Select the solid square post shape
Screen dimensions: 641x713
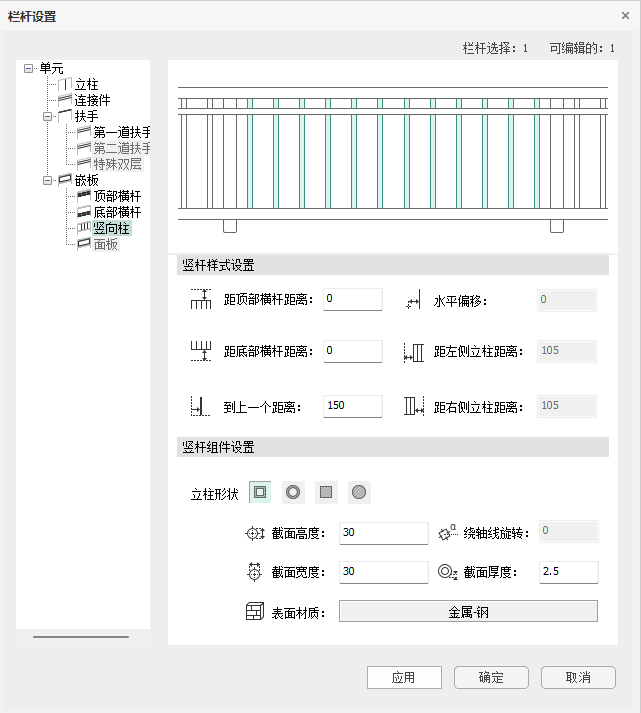(x=326, y=492)
